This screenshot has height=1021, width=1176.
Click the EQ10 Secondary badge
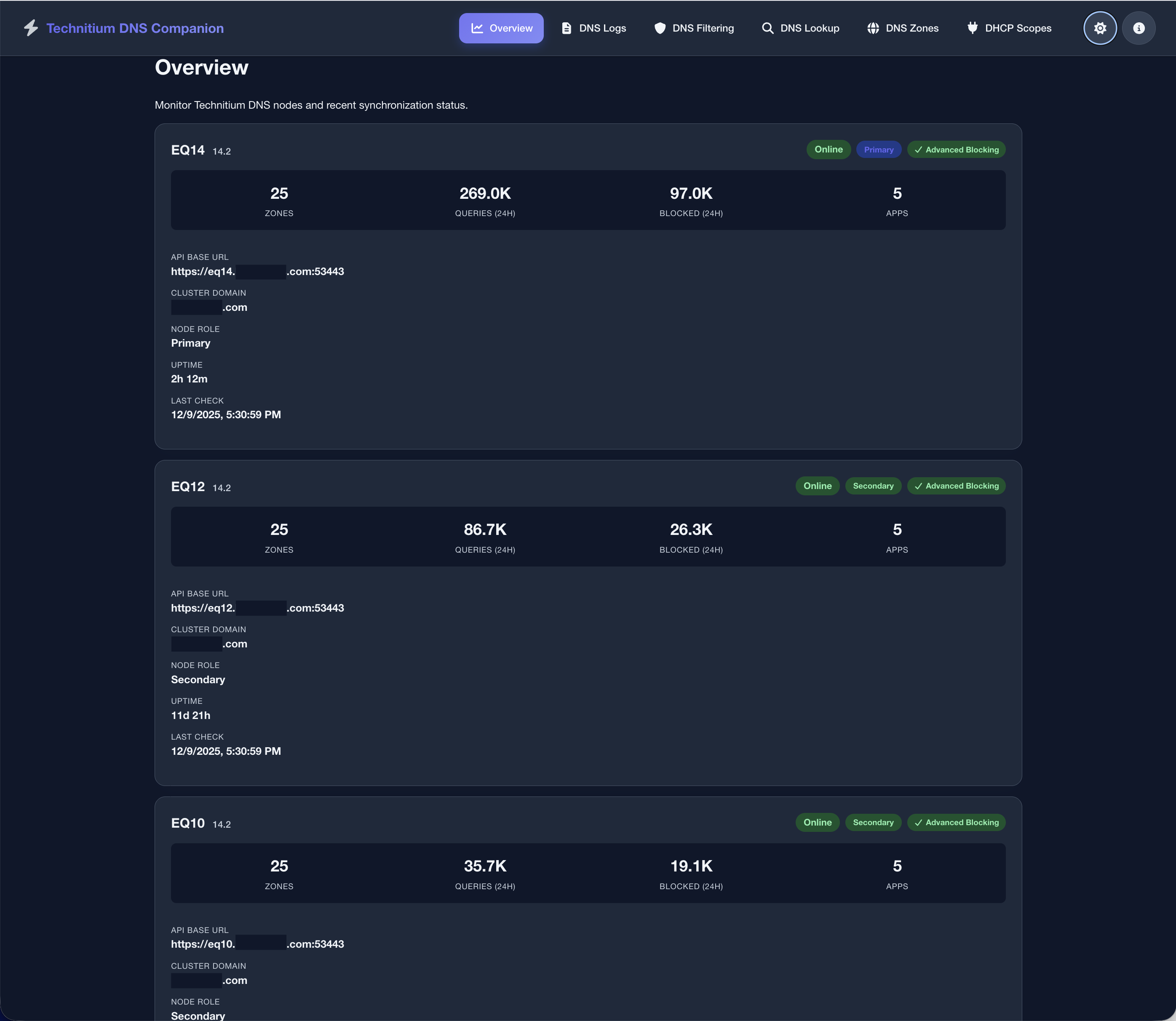pyautogui.click(x=873, y=822)
